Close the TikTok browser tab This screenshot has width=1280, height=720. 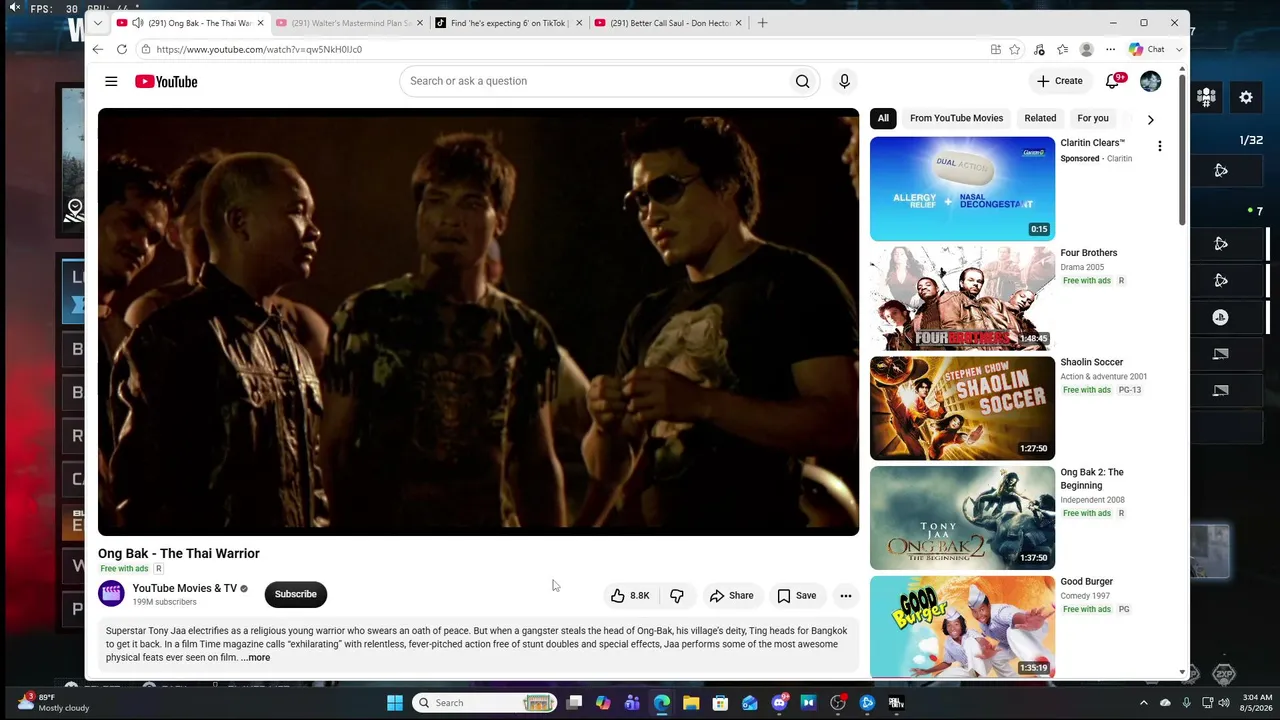[579, 23]
